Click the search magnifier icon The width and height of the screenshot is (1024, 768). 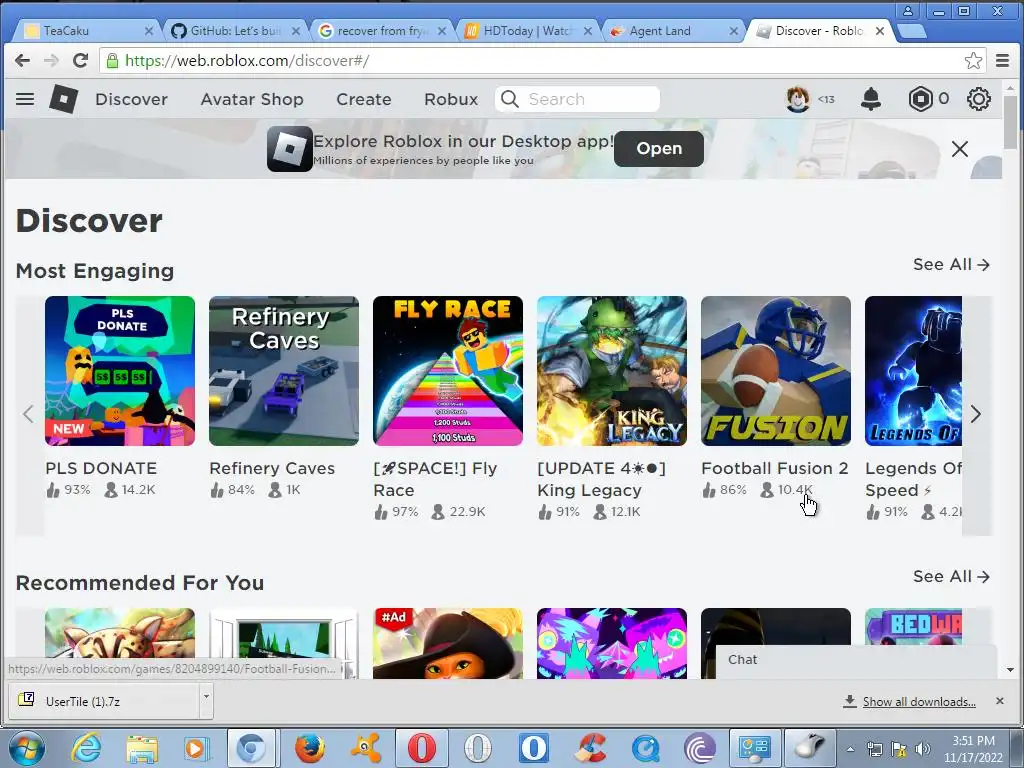click(509, 99)
